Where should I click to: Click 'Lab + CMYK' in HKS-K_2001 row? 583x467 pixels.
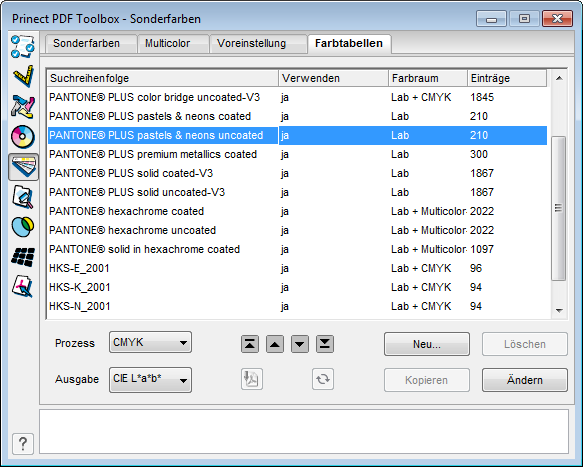click(x=421, y=287)
